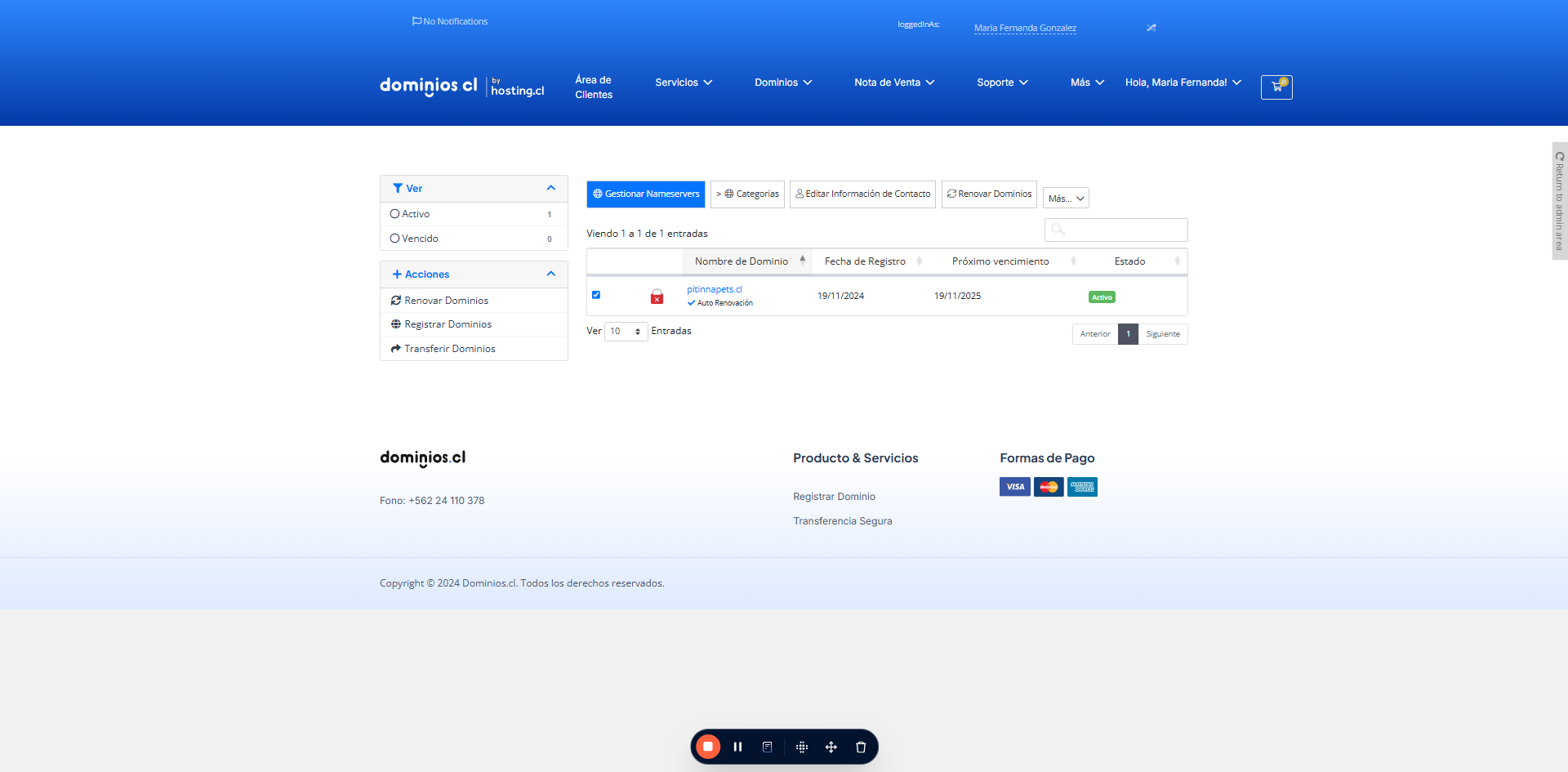Open the Soporte menu
Viewport: 1568px width, 772px height.
[x=1002, y=83]
